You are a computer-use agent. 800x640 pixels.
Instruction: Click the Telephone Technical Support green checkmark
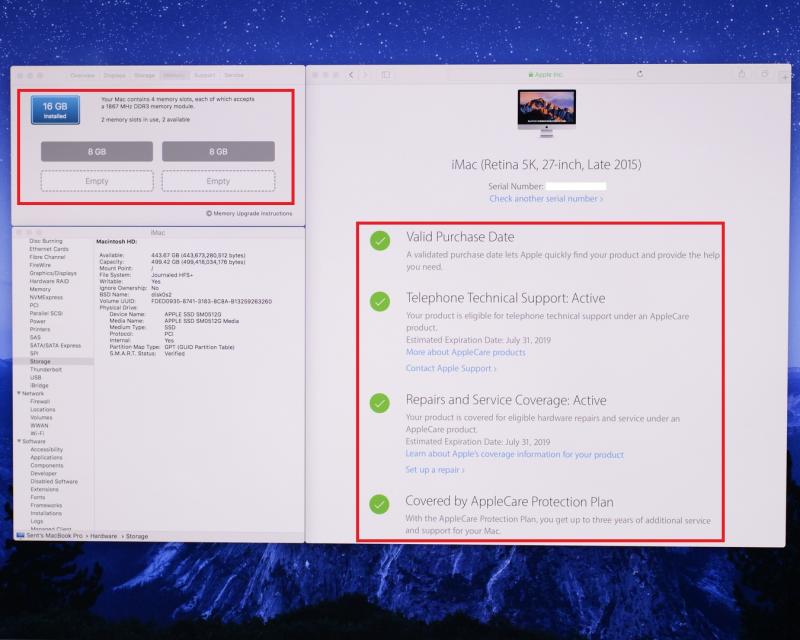[x=380, y=301]
